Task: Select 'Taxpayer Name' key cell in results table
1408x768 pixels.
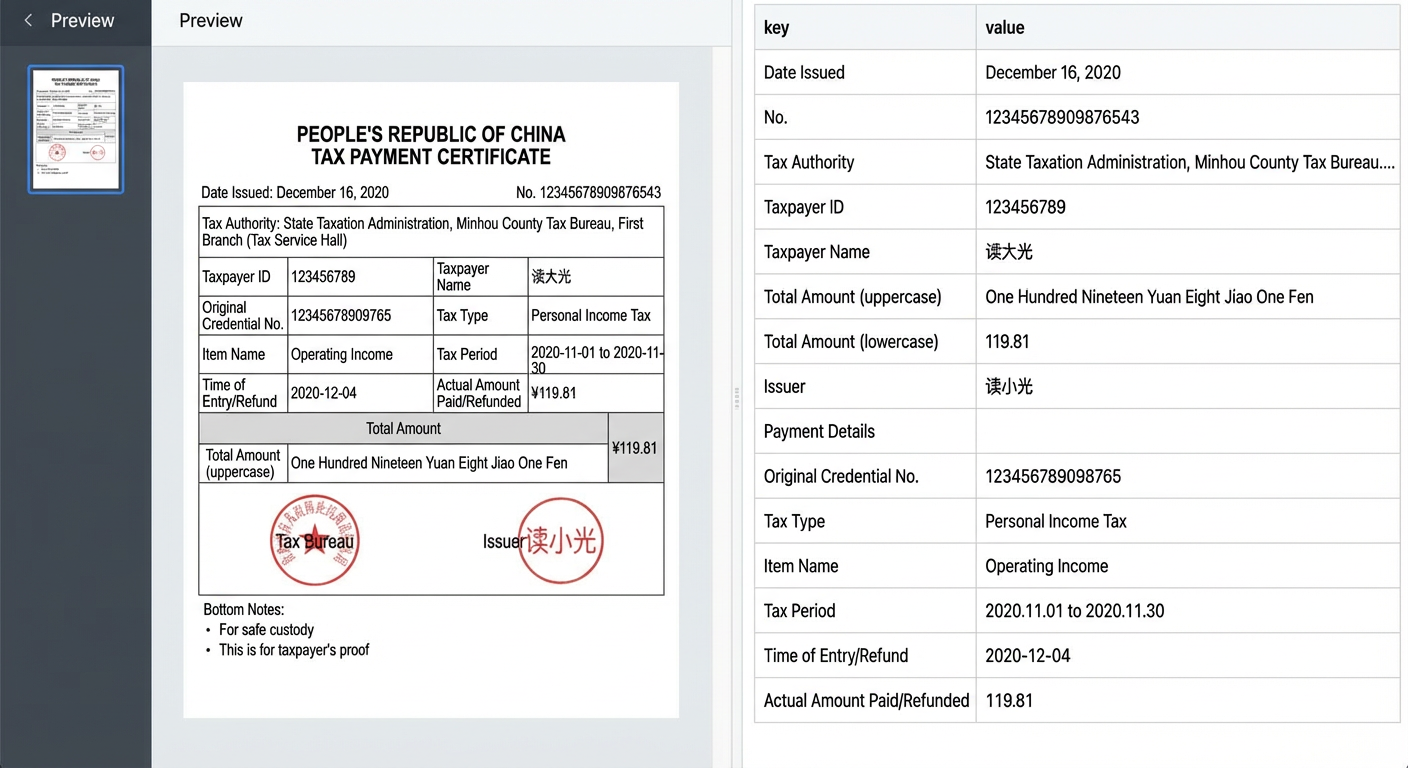Action: coord(865,252)
